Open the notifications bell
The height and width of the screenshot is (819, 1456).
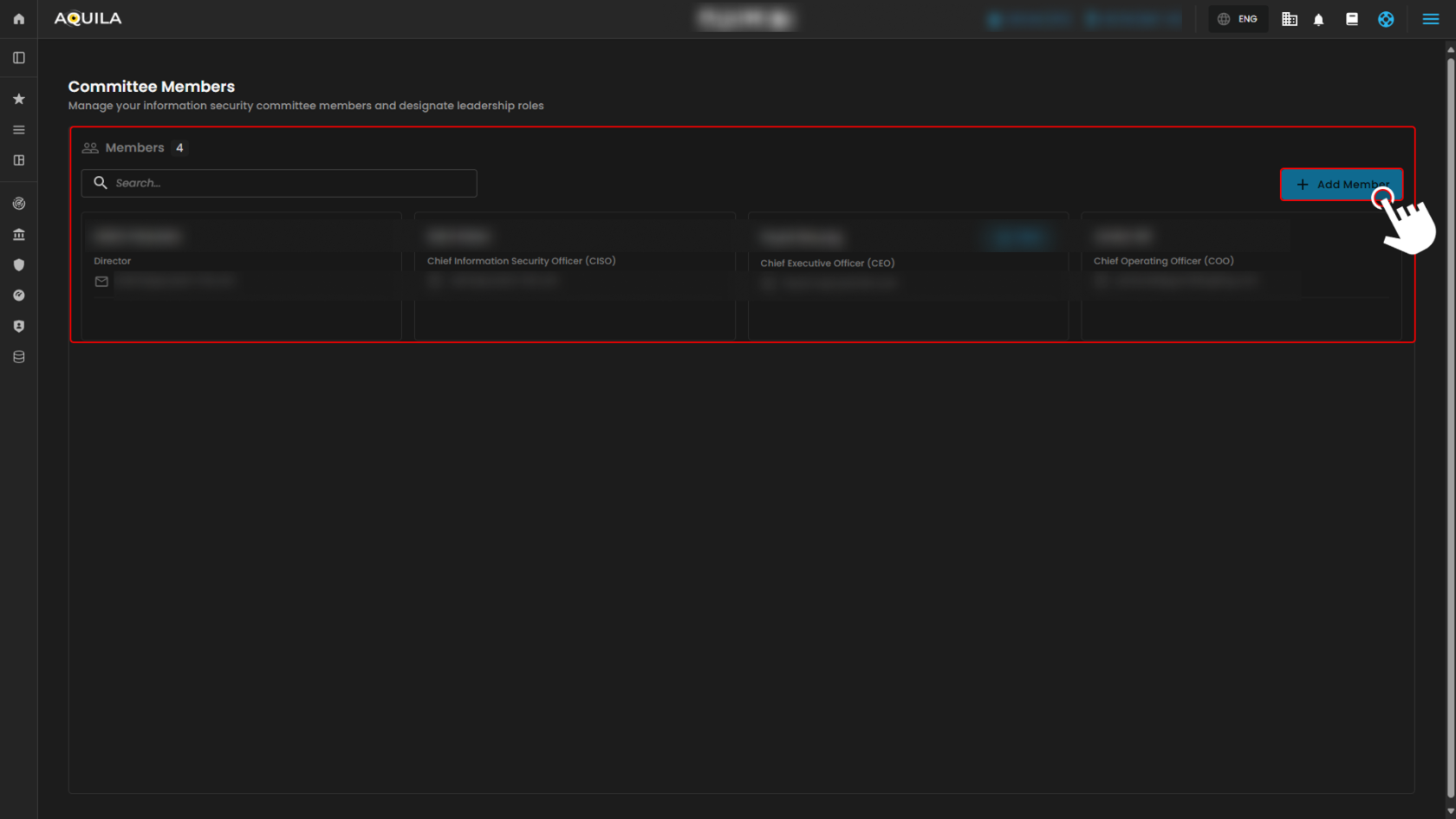point(1318,19)
